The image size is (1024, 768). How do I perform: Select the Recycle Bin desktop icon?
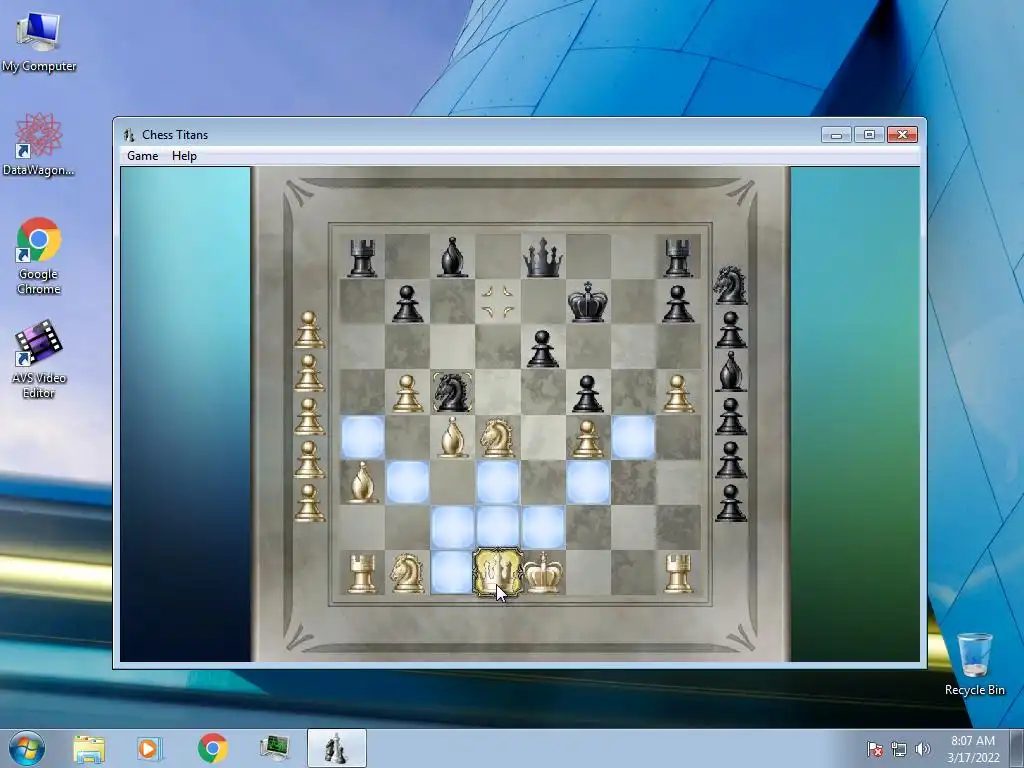click(974, 664)
